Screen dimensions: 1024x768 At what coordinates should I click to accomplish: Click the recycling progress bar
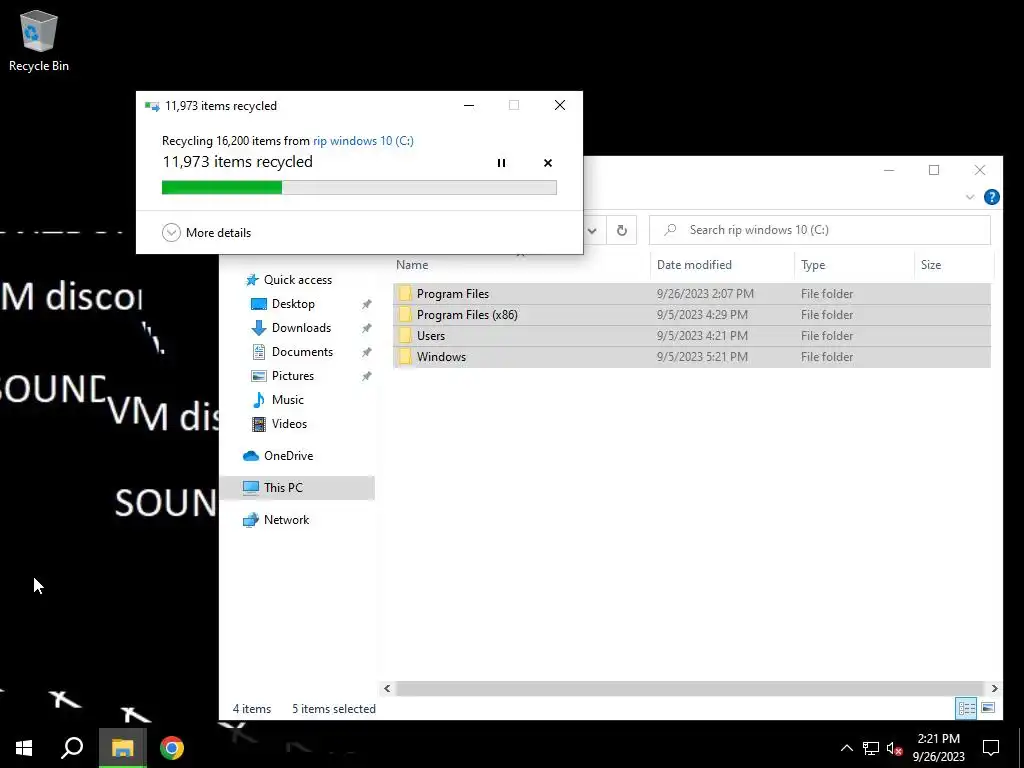[359, 187]
